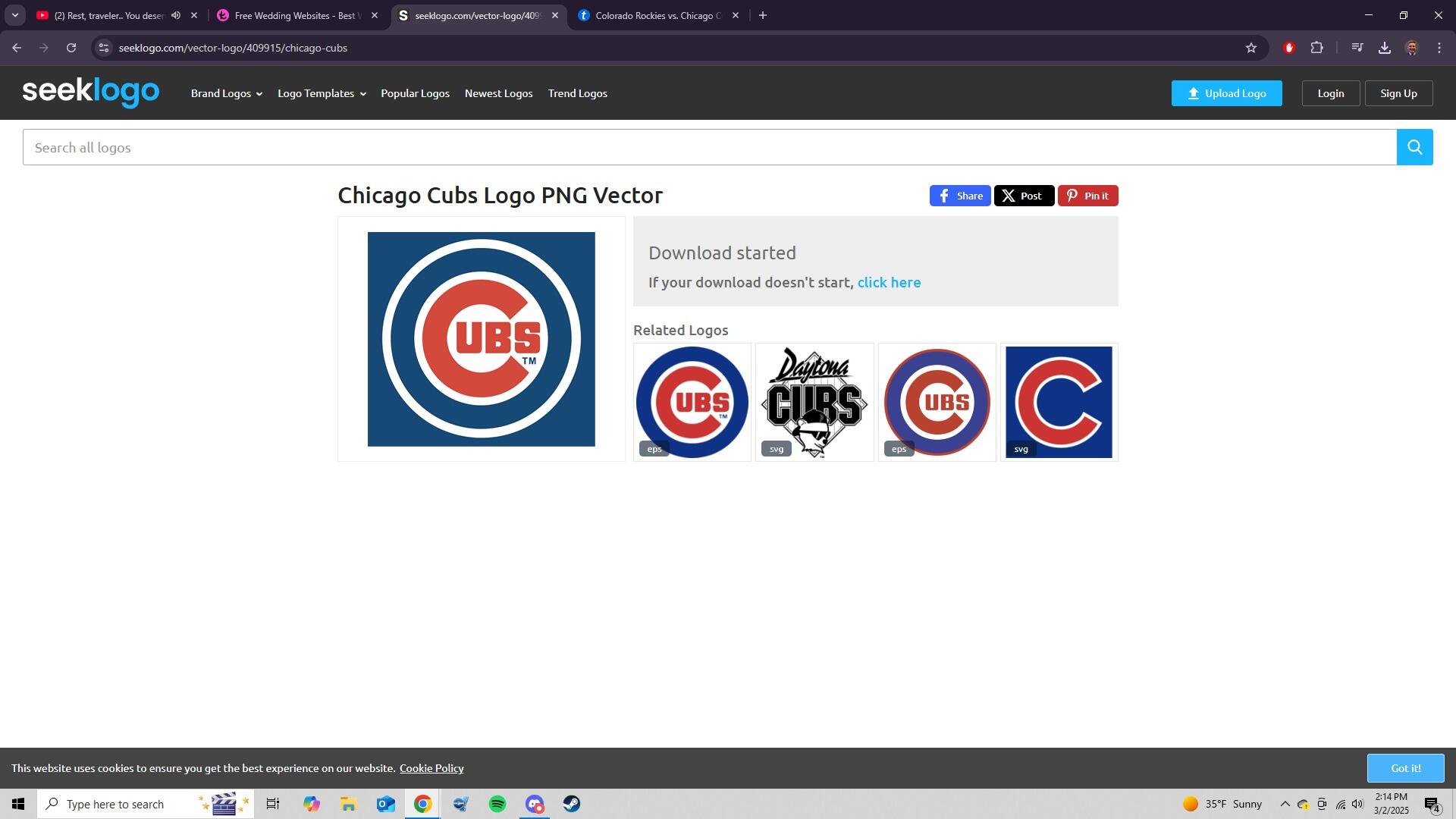Screen dimensions: 1456x819
Task: Click the Chrome taskbar icon
Action: (423, 804)
